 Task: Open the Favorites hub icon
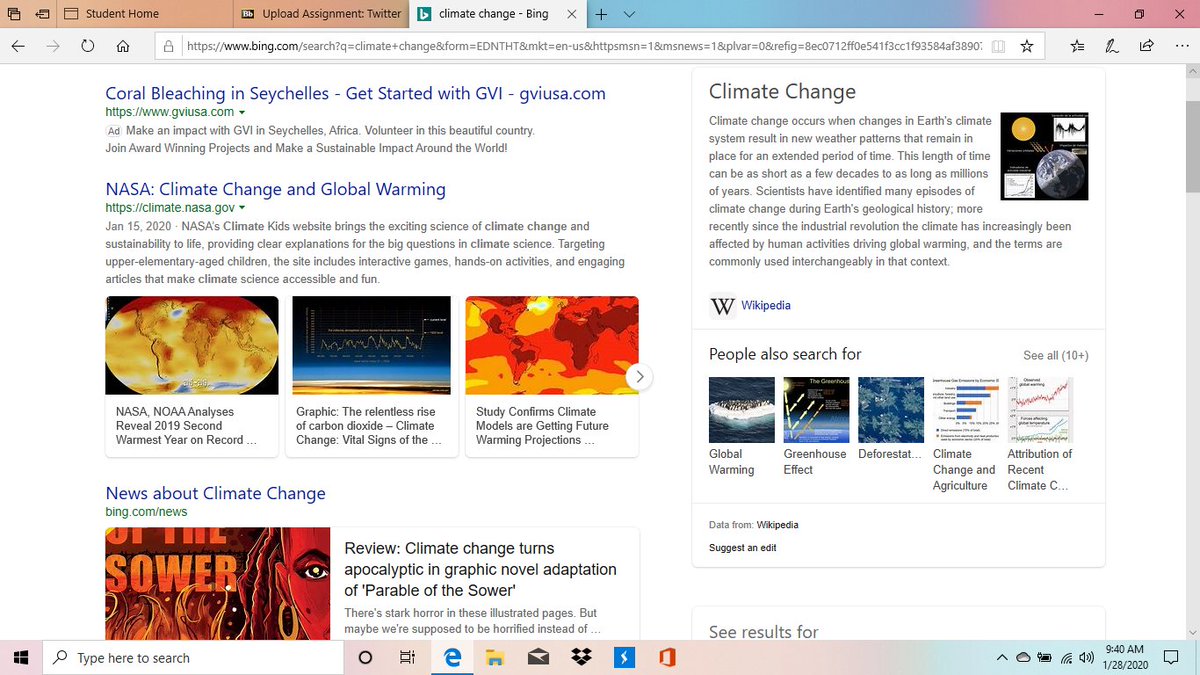(x=1078, y=46)
